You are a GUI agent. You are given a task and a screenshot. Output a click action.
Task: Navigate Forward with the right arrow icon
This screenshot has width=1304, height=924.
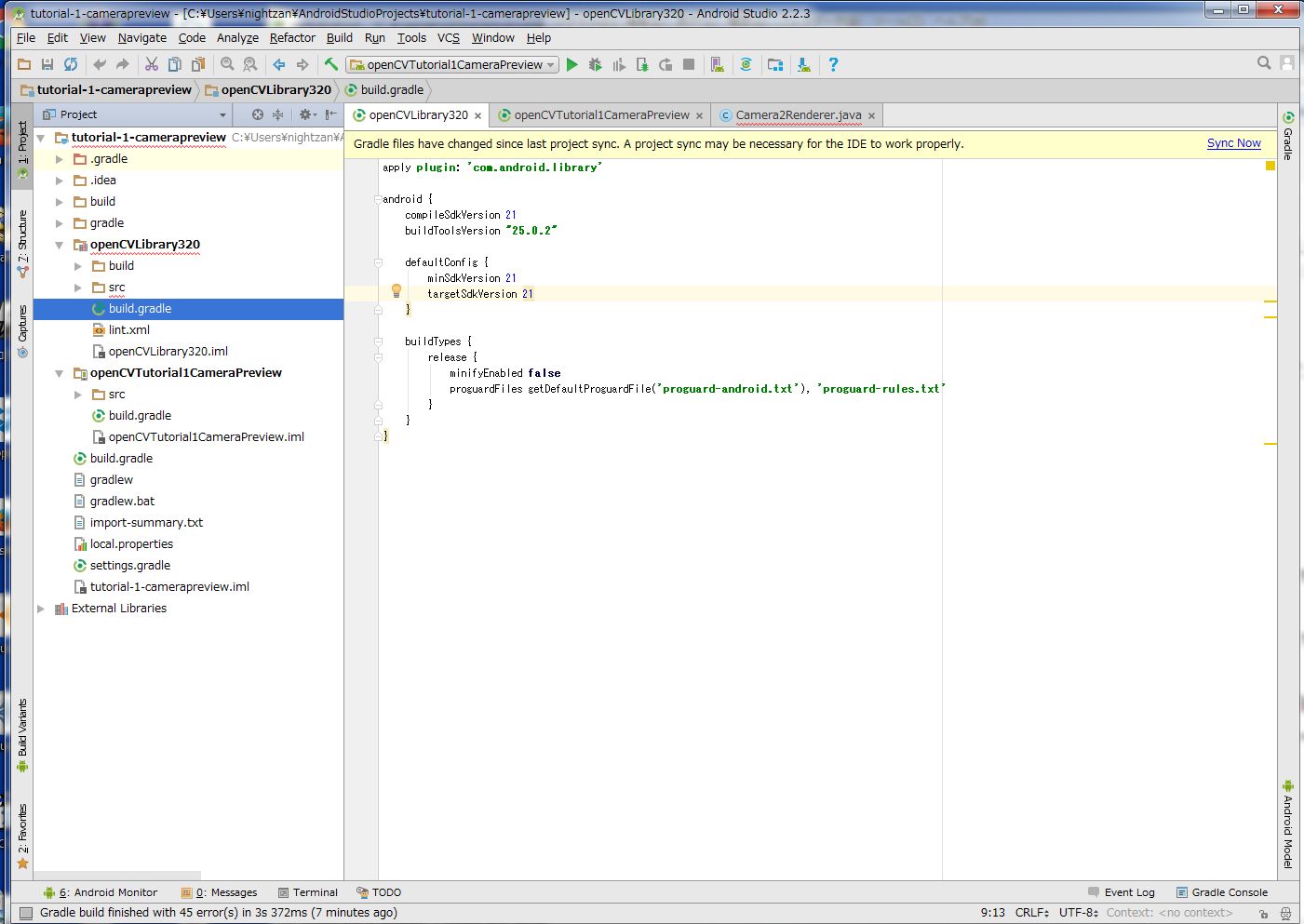(x=302, y=64)
